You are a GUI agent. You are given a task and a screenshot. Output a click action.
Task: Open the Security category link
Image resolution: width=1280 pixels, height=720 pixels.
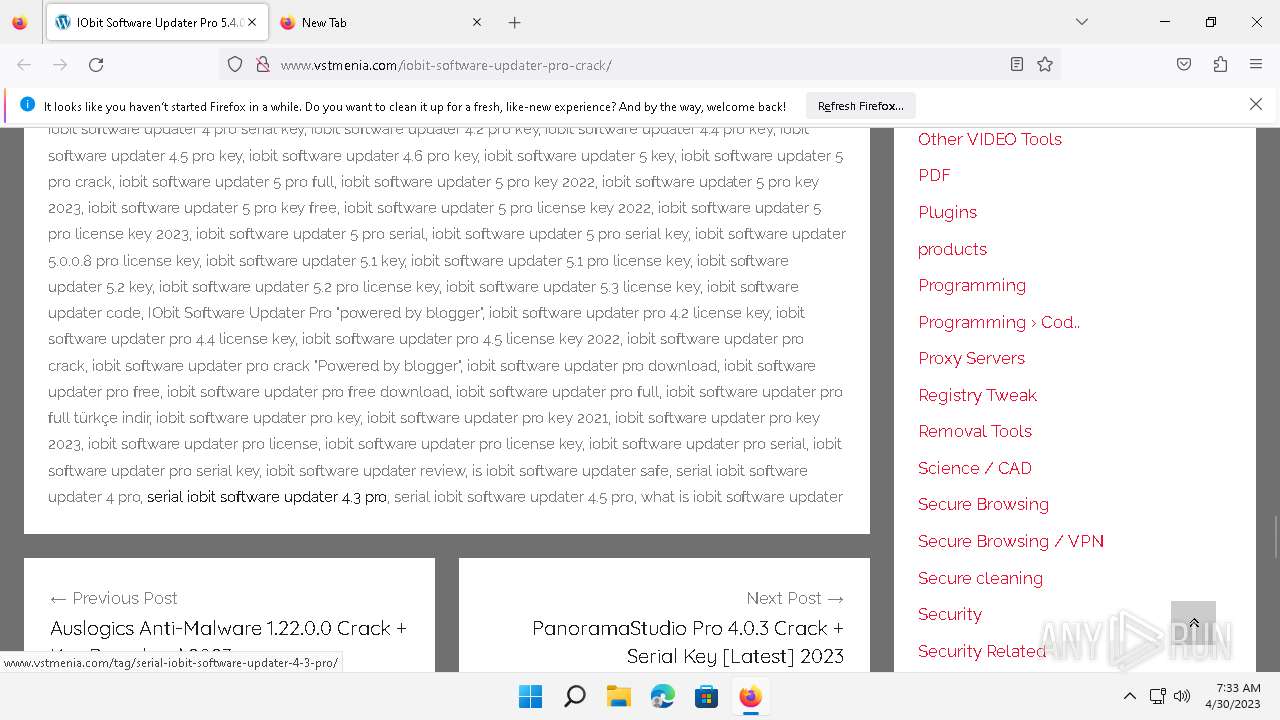tap(950, 614)
